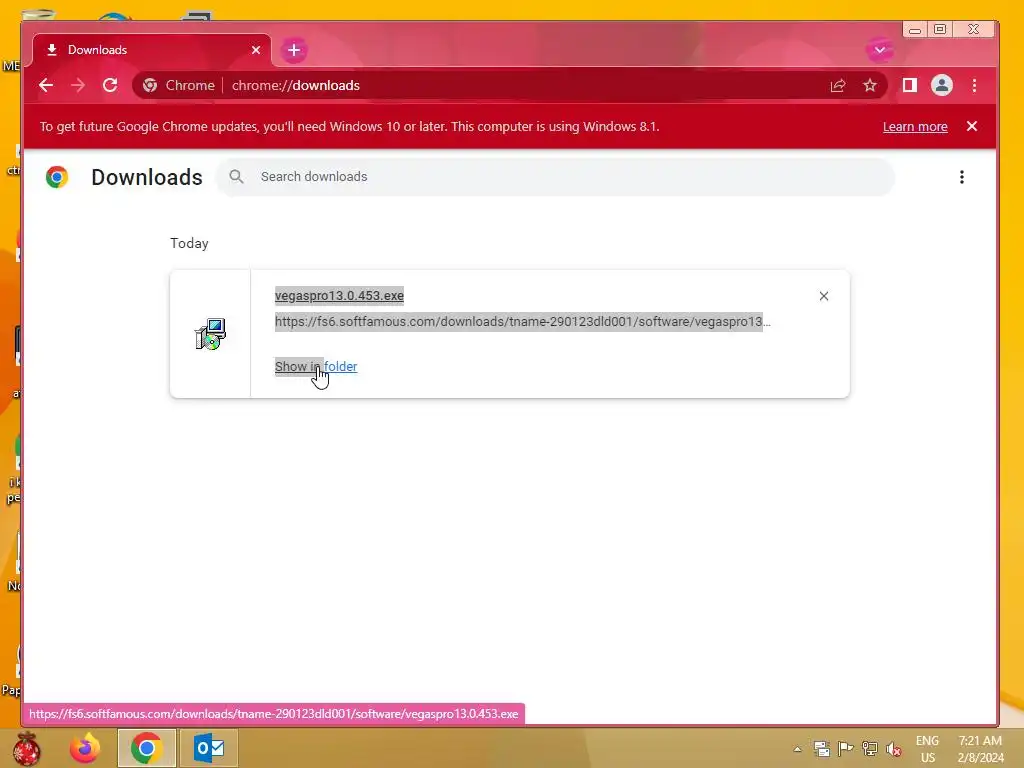Image resolution: width=1024 pixels, height=768 pixels.
Task: Click the search magnifier icon
Action: (x=236, y=177)
